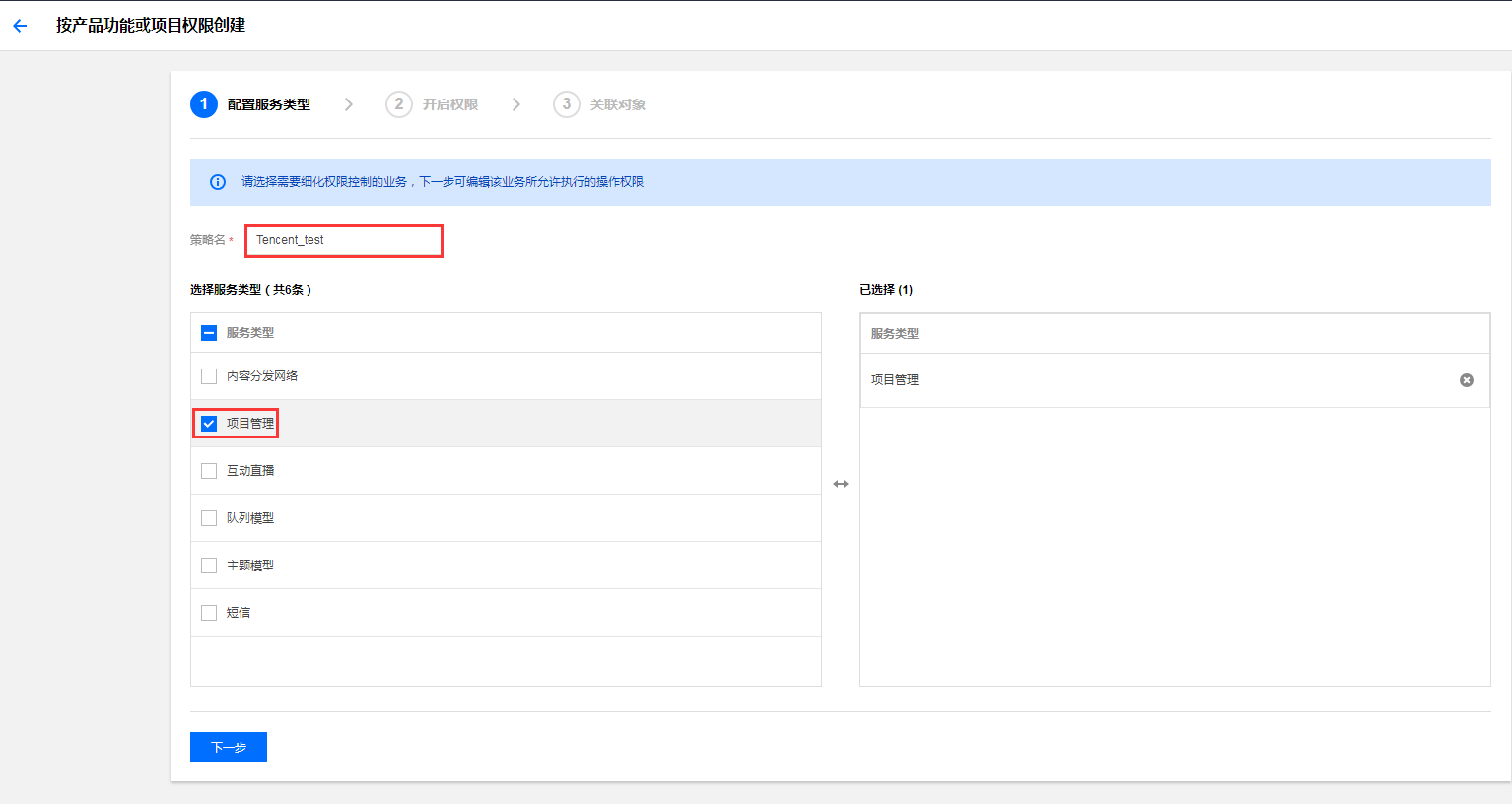
Task: Click the 已选择 (1) heading
Action: [886, 290]
